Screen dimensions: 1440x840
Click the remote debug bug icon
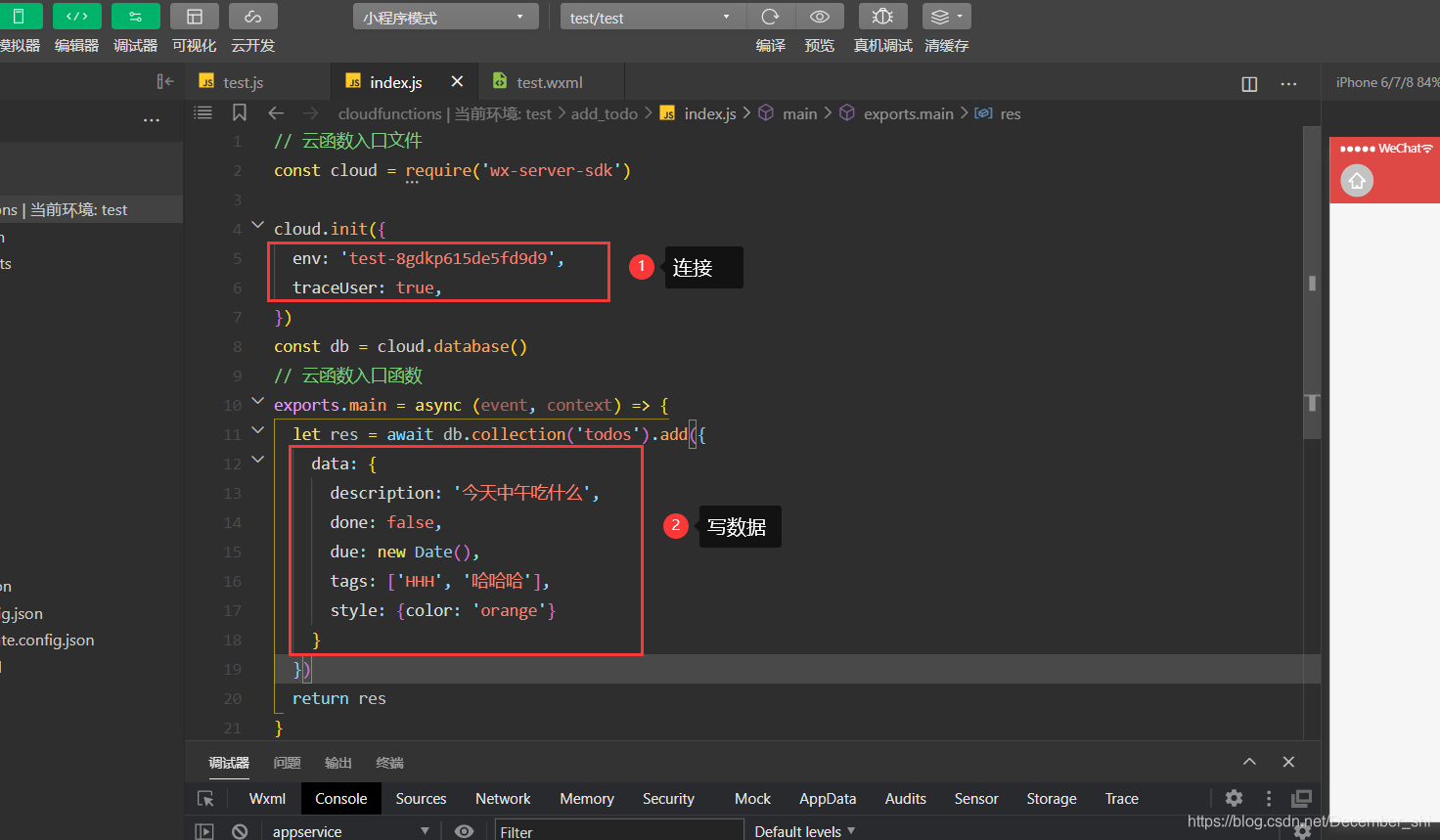click(x=882, y=17)
